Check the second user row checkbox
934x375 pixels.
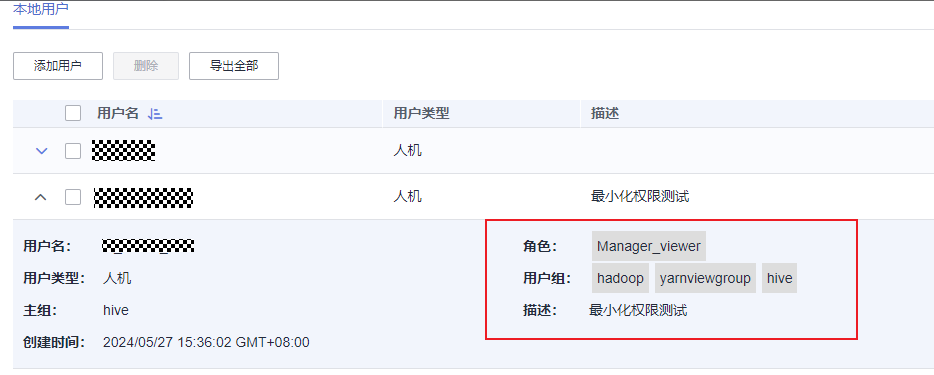pyautogui.click(x=73, y=197)
